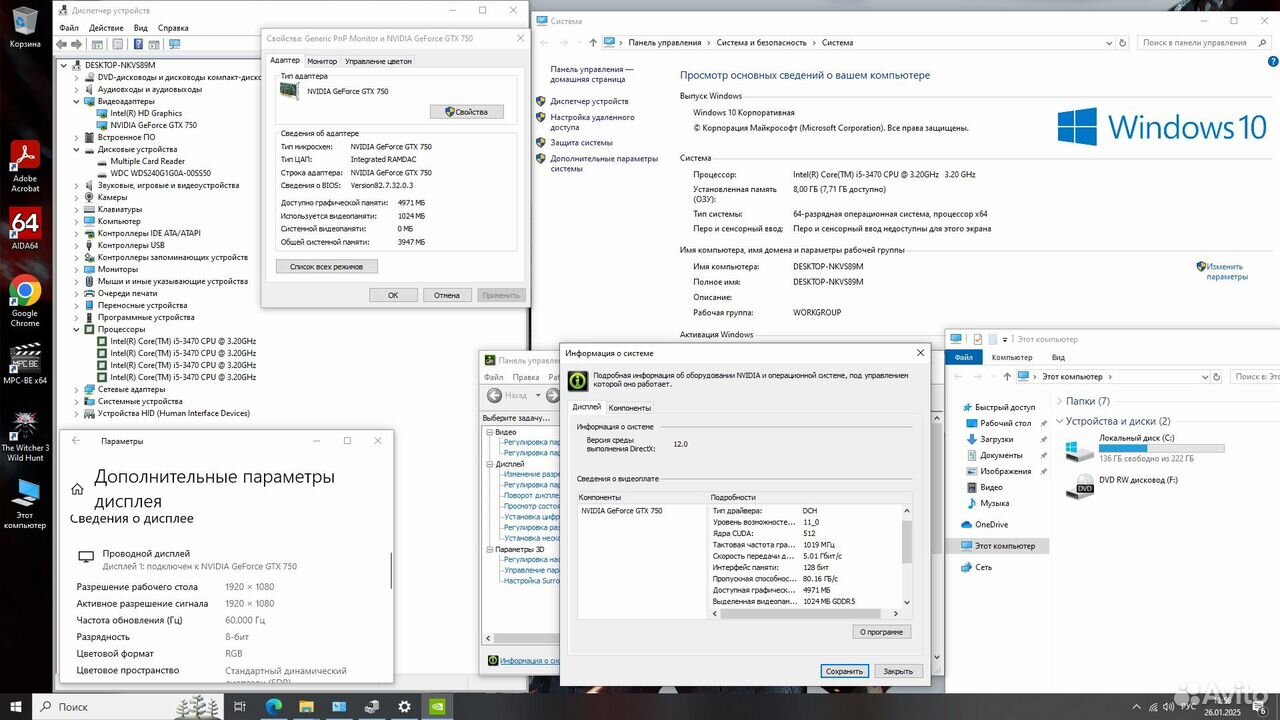Open File Explorer icon on taskbar
Image resolution: width=1280 pixels, height=720 pixels.
[x=306, y=706]
